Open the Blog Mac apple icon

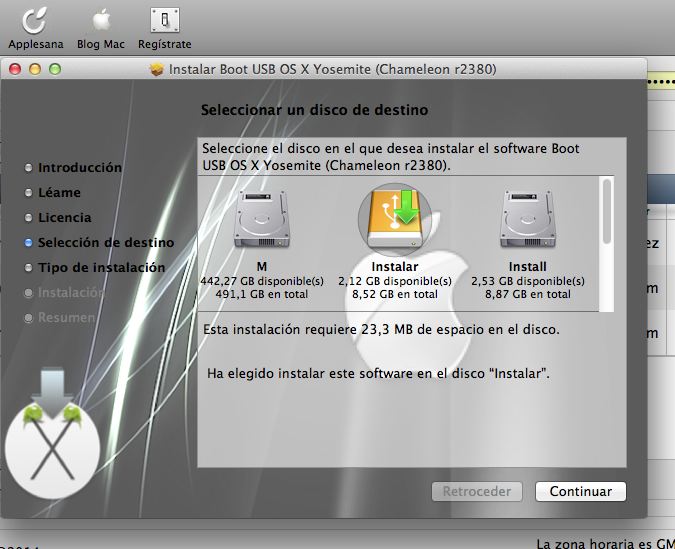pyautogui.click(x=101, y=21)
